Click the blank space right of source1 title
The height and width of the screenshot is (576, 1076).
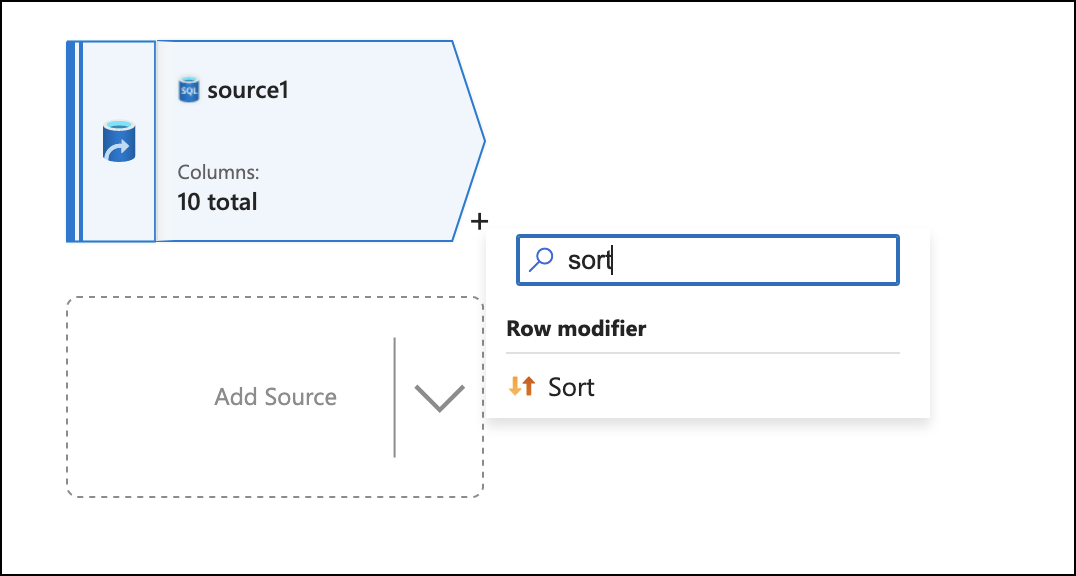(370, 90)
